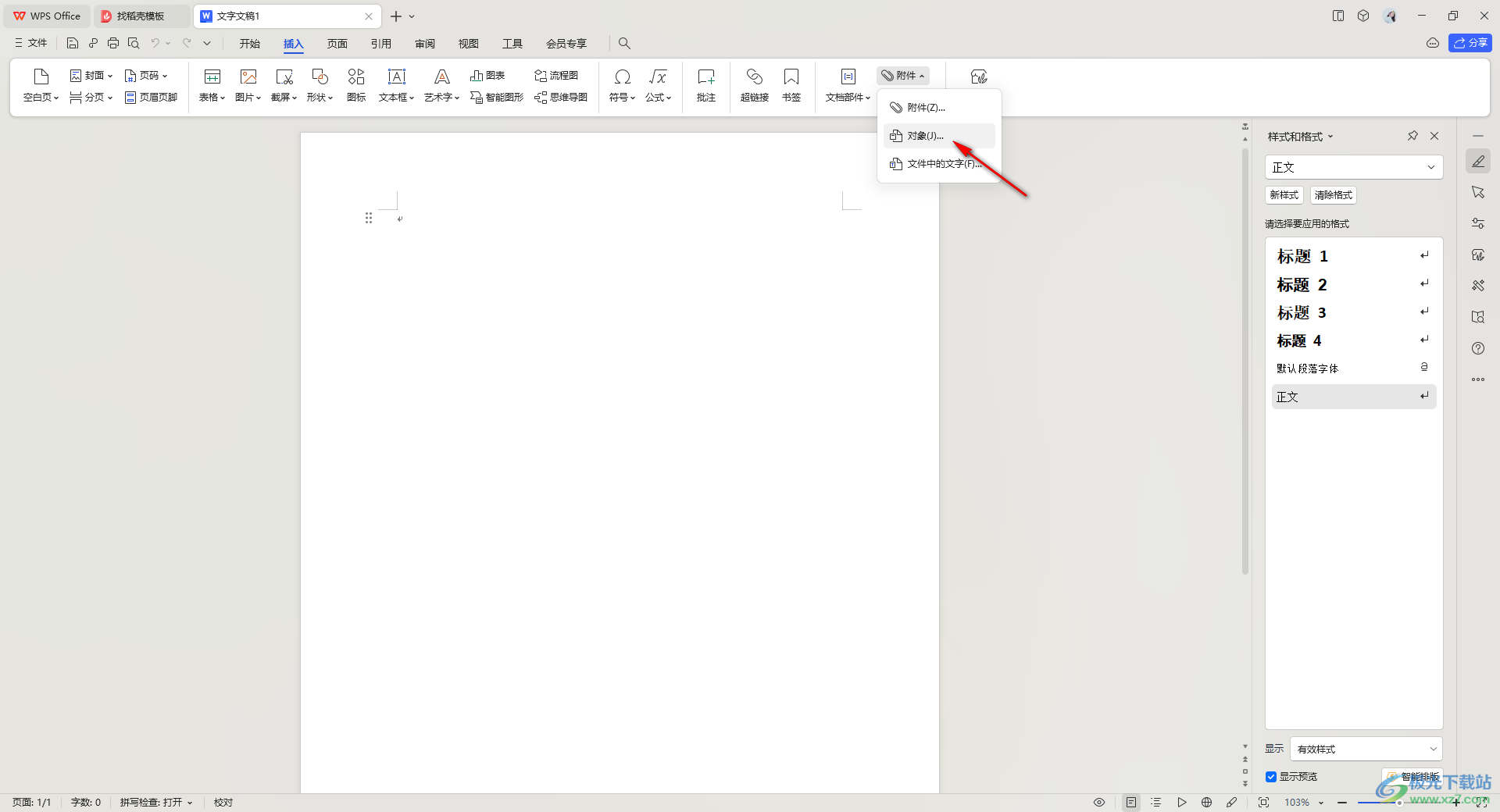Viewport: 1500px width, 812px height.
Task: Open the shapes tool
Action: [x=320, y=85]
